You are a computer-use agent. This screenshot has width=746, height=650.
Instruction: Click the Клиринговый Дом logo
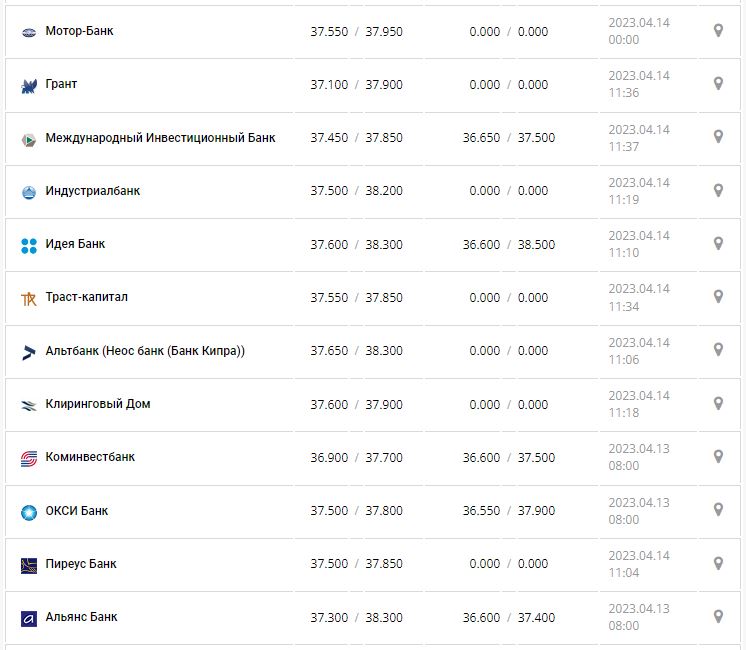pyautogui.click(x=28, y=405)
